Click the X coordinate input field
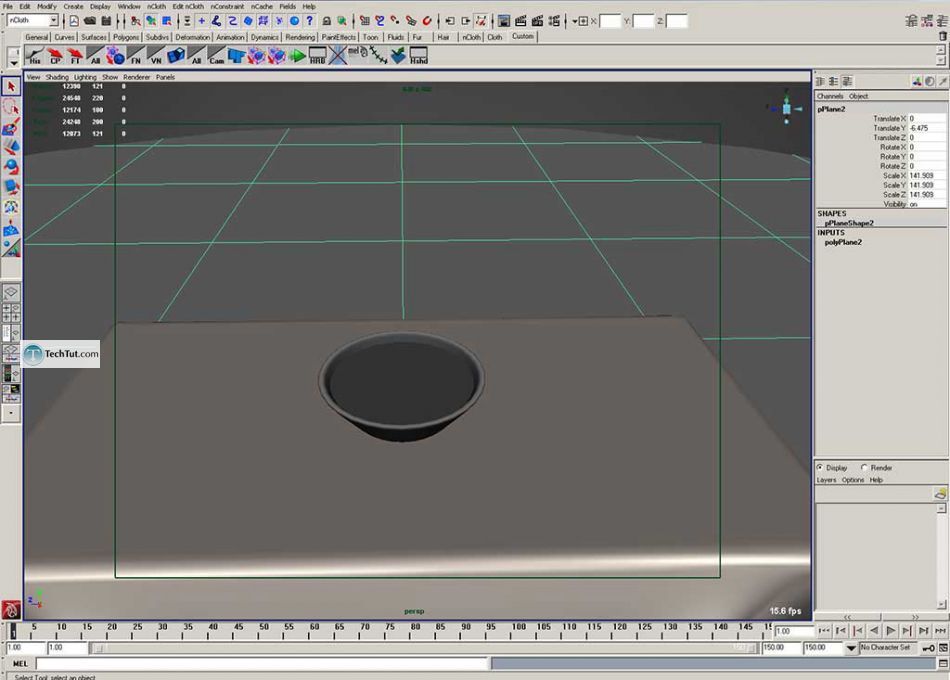The width and height of the screenshot is (950, 680). tap(609, 21)
